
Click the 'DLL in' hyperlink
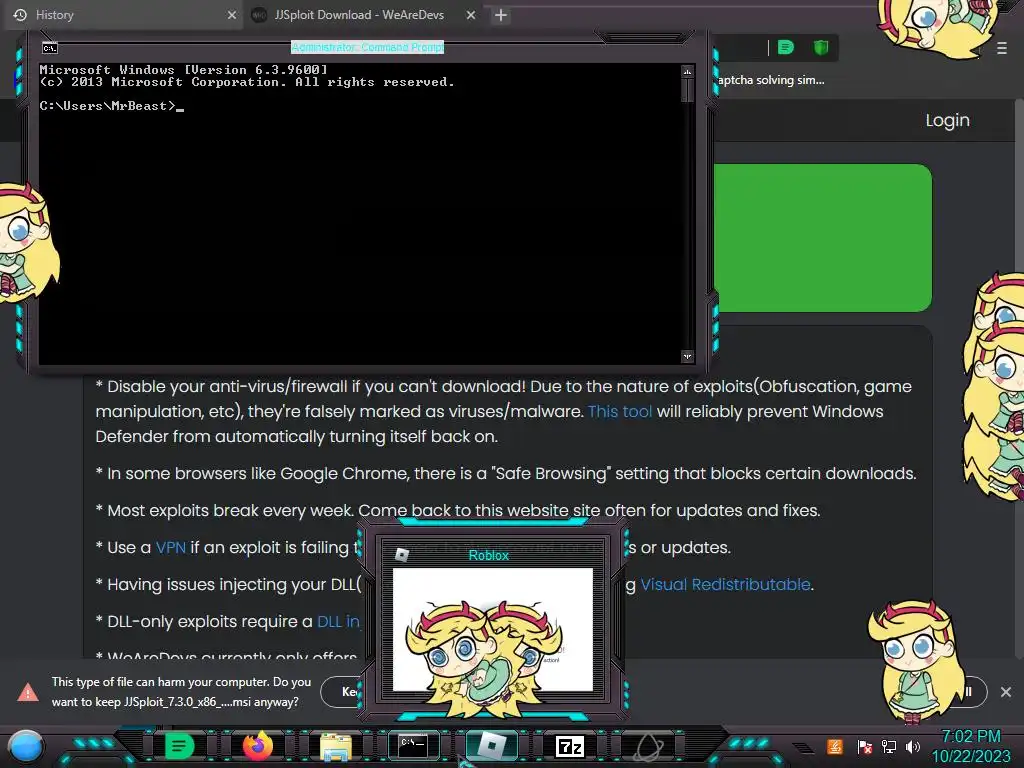click(338, 622)
